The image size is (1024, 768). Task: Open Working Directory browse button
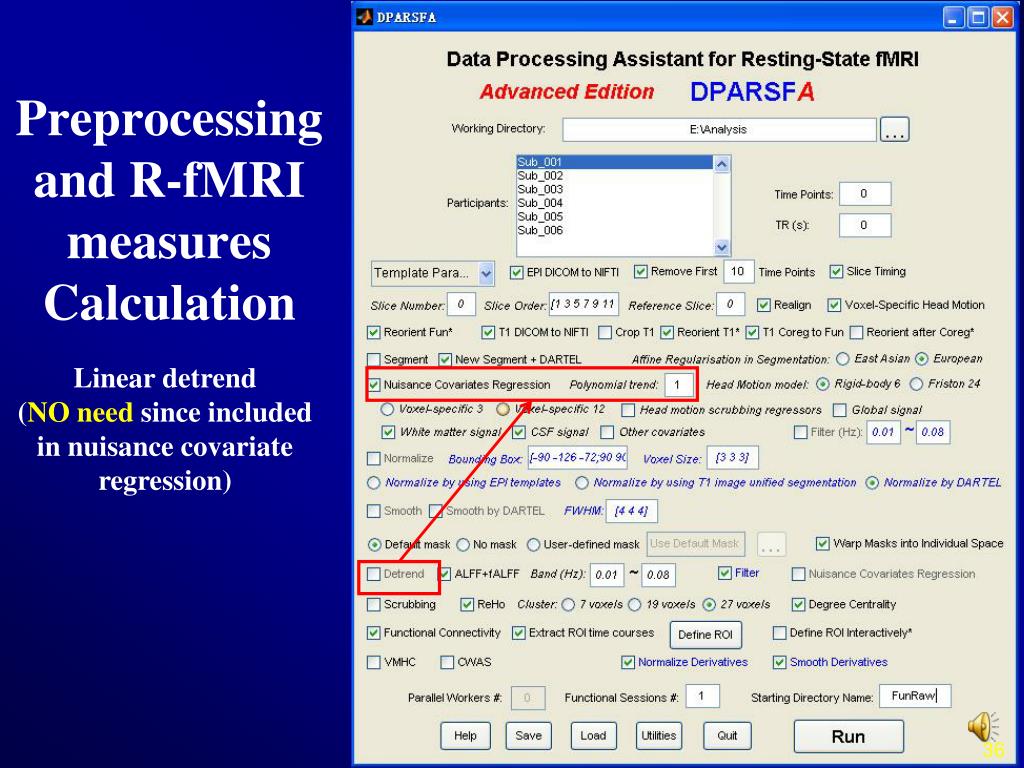[x=894, y=129]
